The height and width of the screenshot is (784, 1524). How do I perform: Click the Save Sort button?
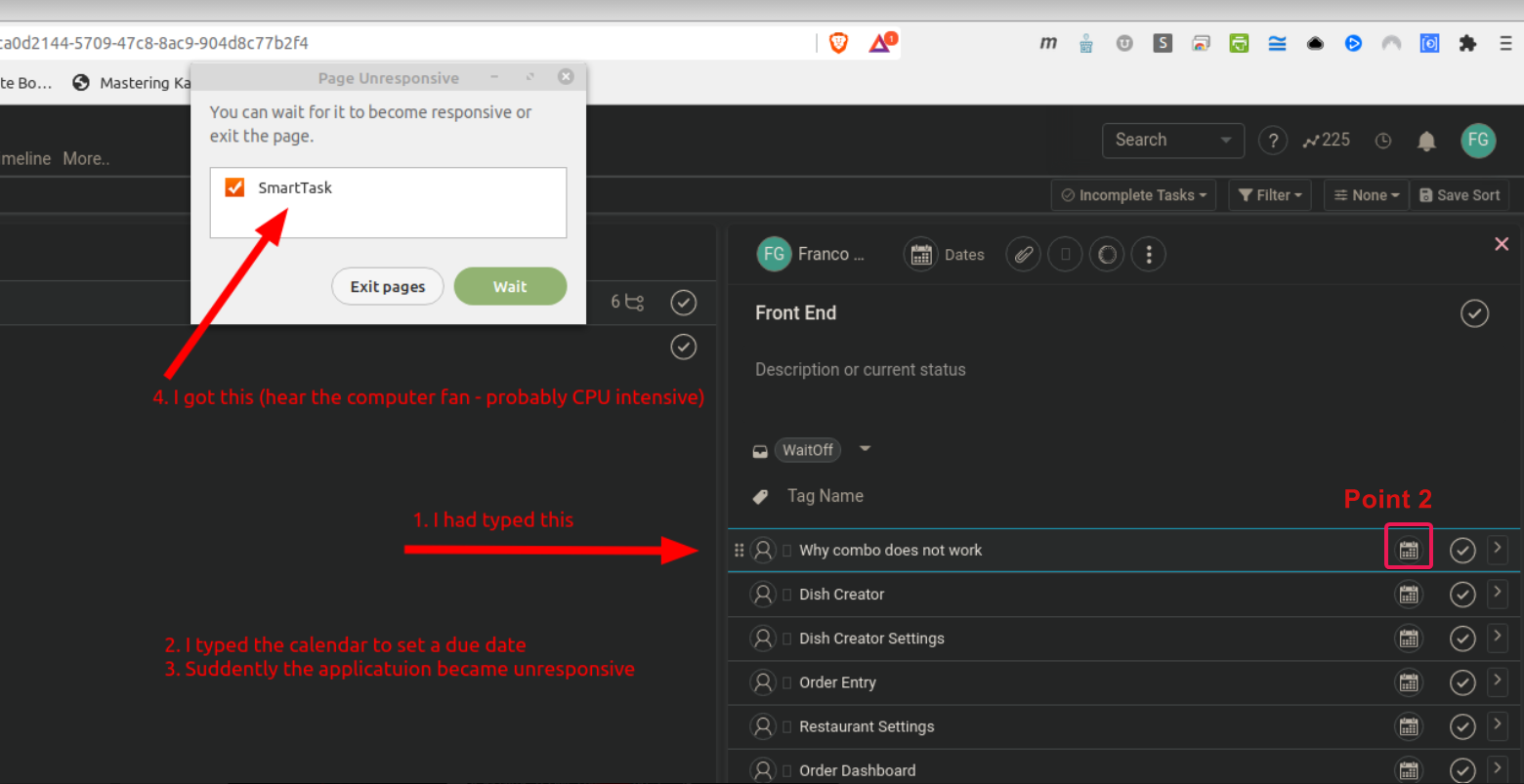pyautogui.click(x=1460, y=195)
